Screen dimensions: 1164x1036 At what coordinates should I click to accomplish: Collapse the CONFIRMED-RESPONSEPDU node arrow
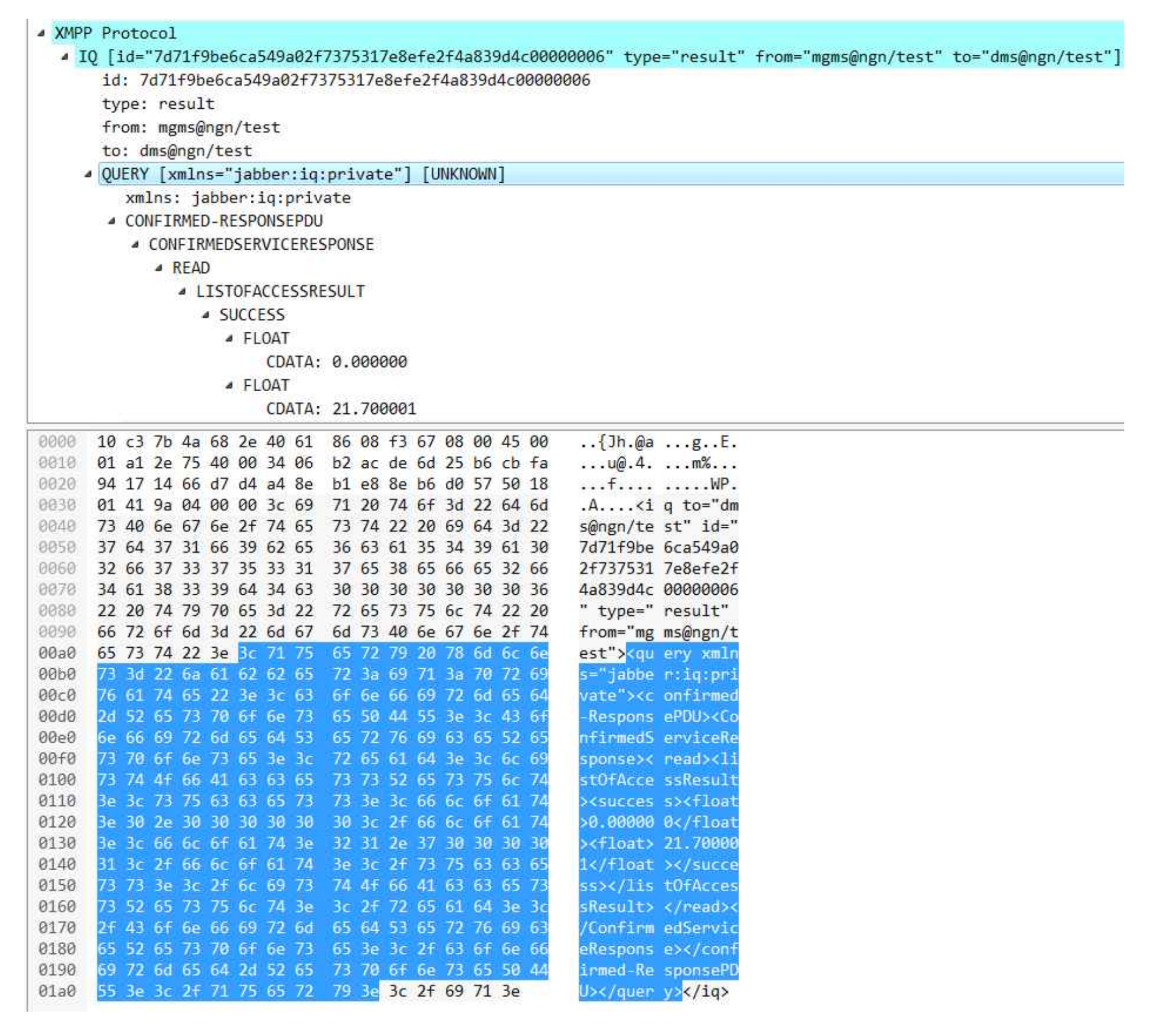pyautogui.click(x=111, y=221)
